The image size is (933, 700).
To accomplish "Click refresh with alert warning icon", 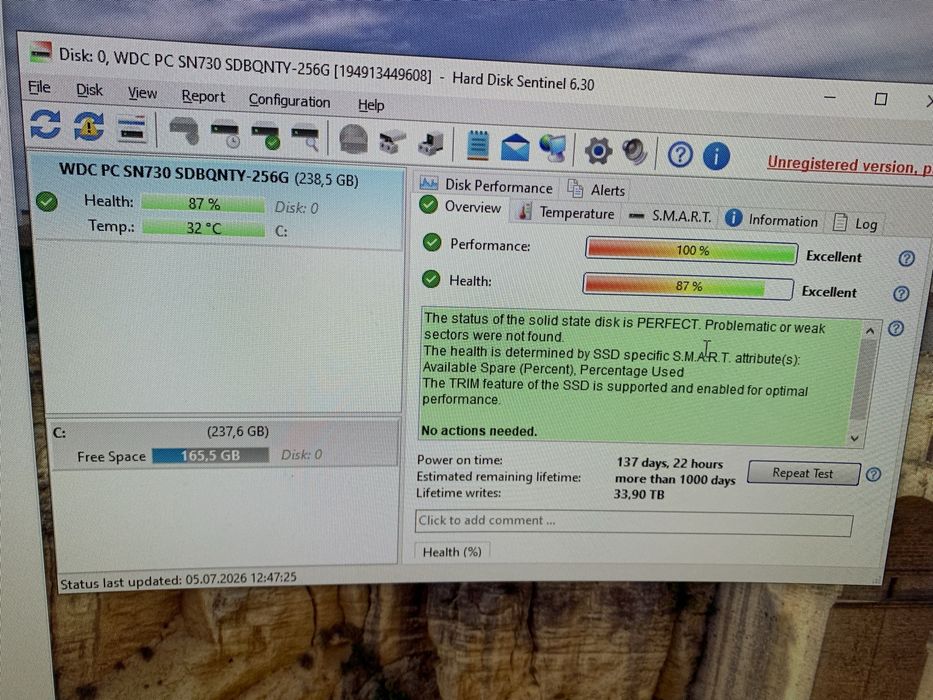I will [x=88, y=127].
